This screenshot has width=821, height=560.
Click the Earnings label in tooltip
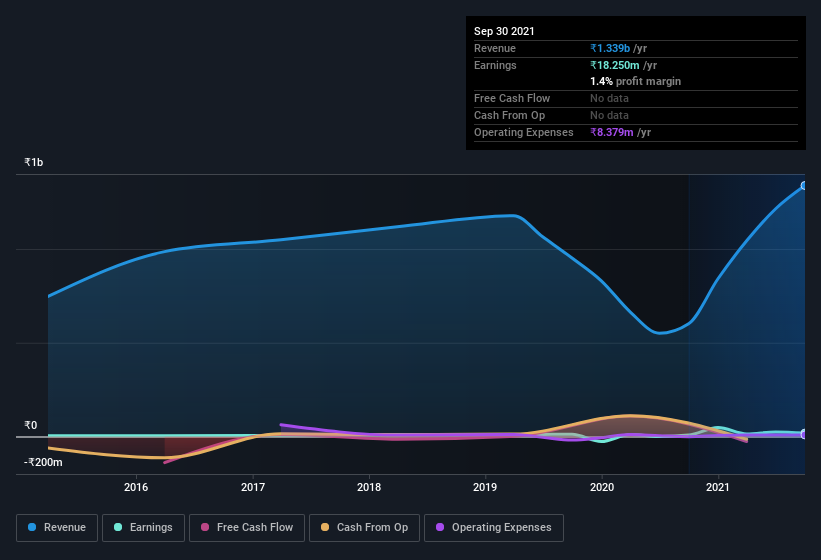(495, 65)
